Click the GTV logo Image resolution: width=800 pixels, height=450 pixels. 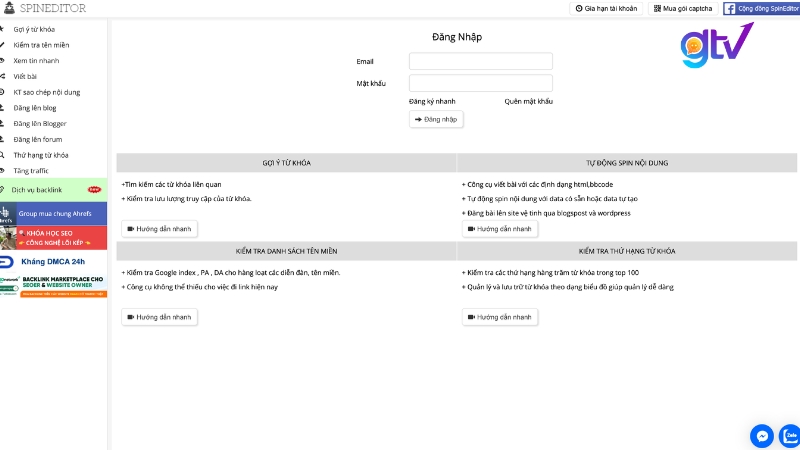717,45
